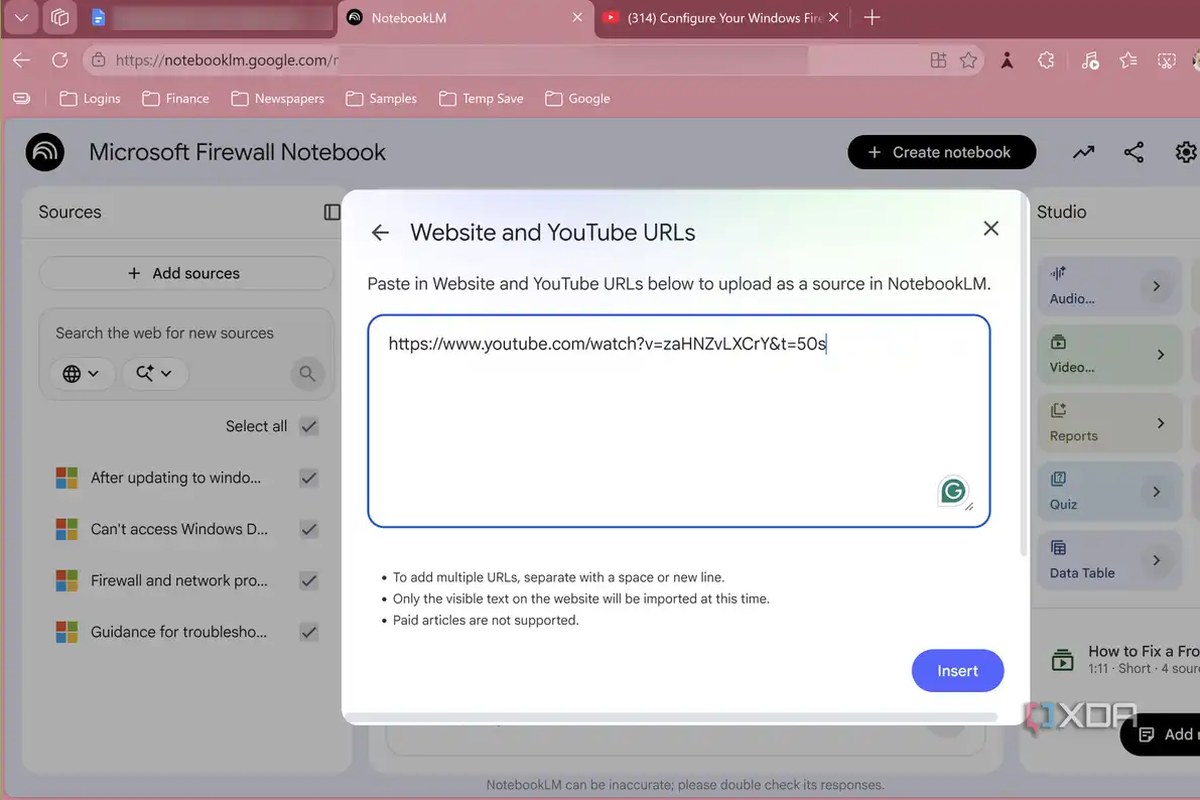This screenshot has width=1200, height=800.
Task: Click the Audio overview icon
Action: pos(1058,273)
